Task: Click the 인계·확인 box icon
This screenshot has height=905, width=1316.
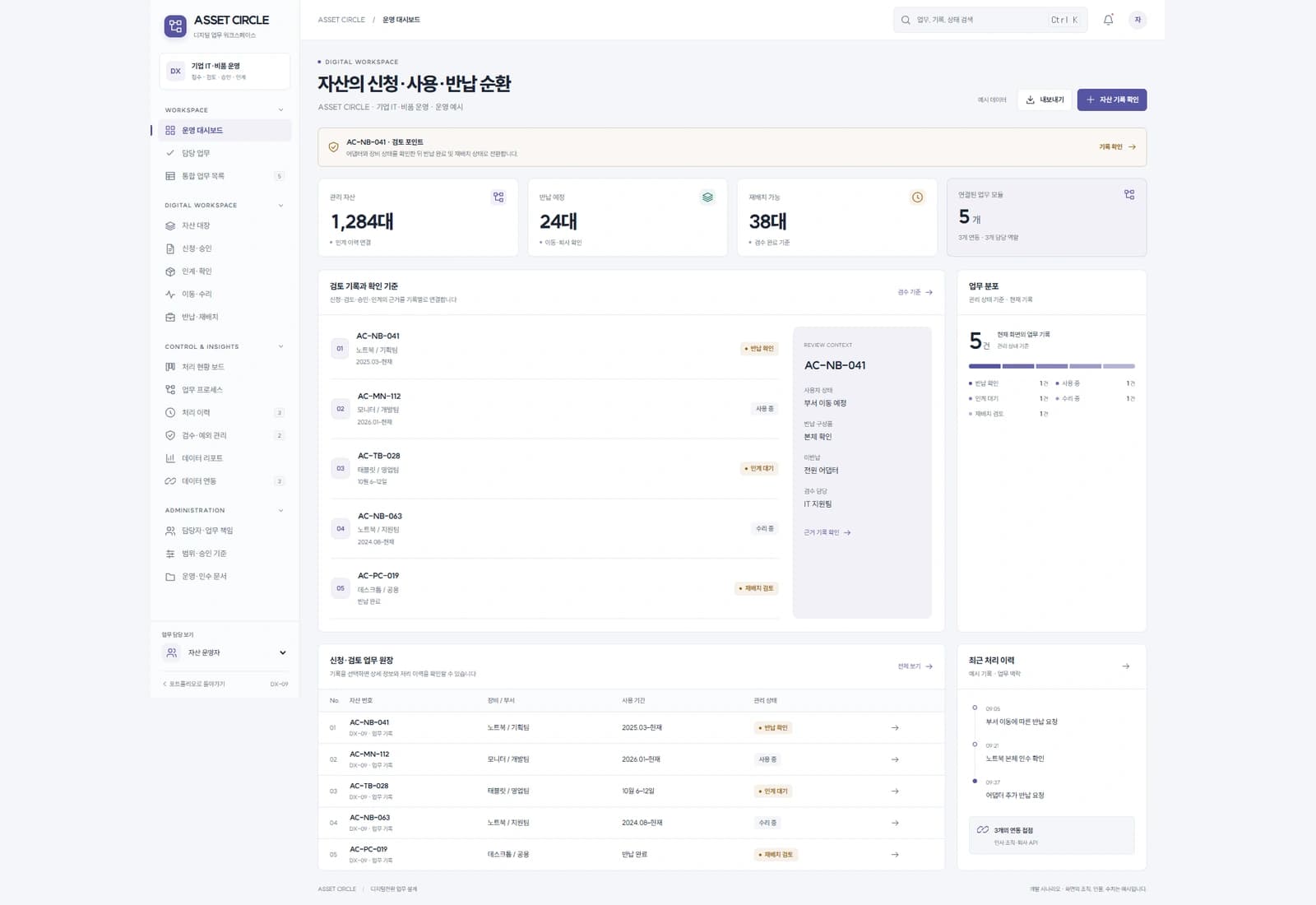Action: coord(170,271)
